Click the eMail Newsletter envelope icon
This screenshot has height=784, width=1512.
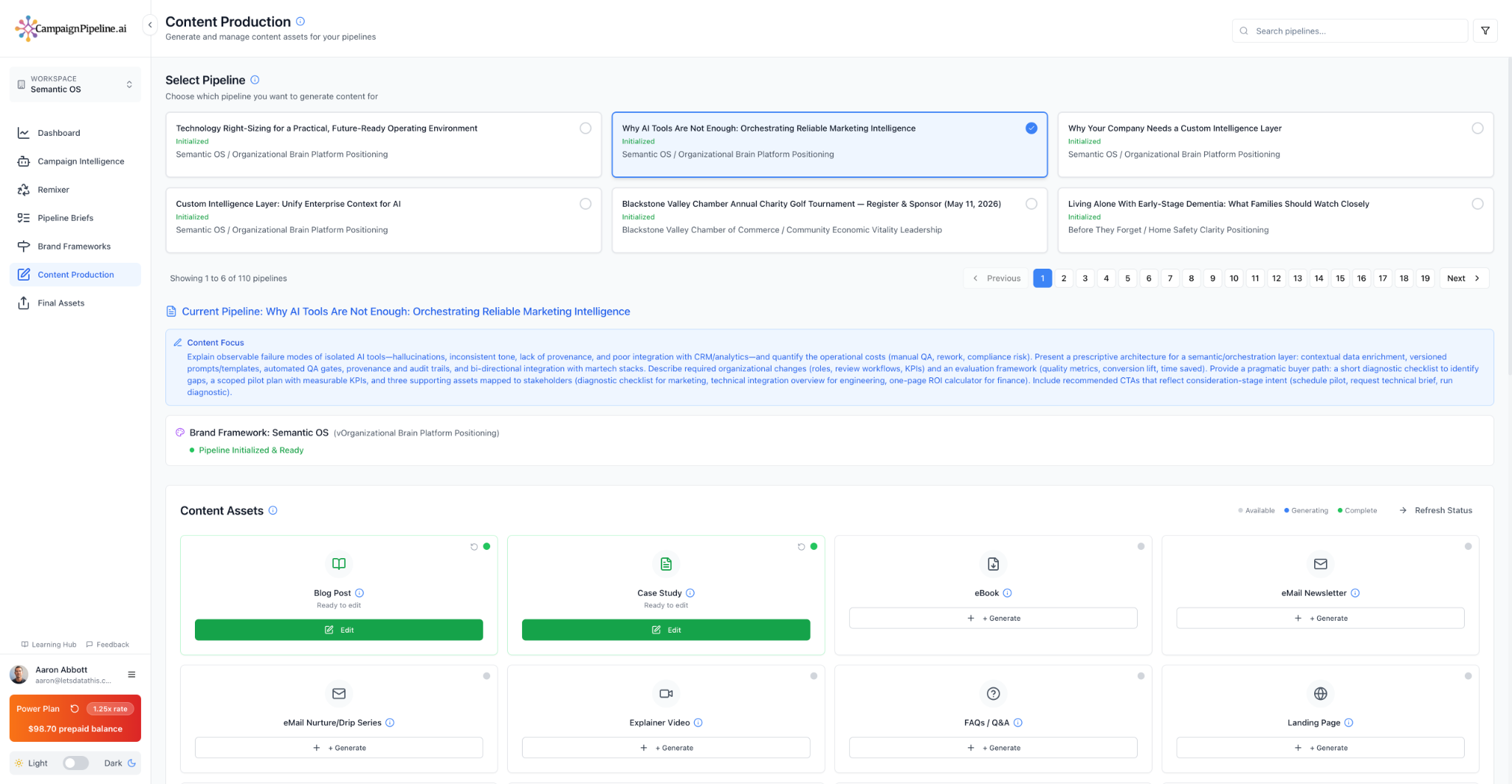tap(1320, 564)
